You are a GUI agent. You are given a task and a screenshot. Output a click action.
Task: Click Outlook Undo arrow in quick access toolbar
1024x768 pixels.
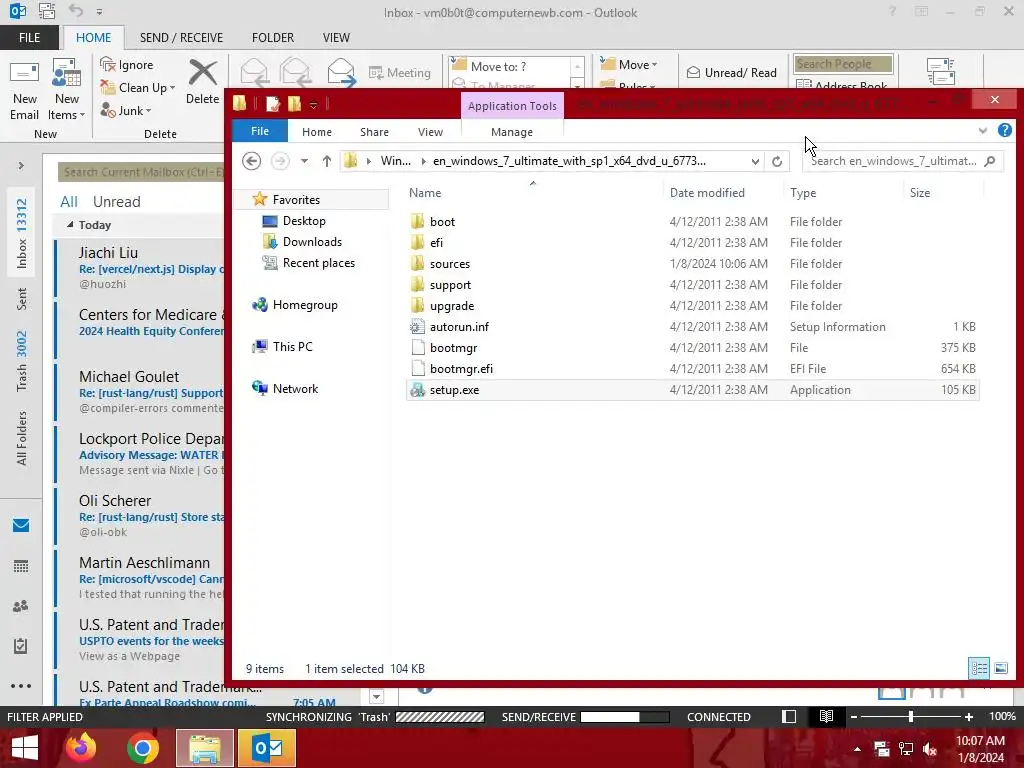[x=76, y=11]
